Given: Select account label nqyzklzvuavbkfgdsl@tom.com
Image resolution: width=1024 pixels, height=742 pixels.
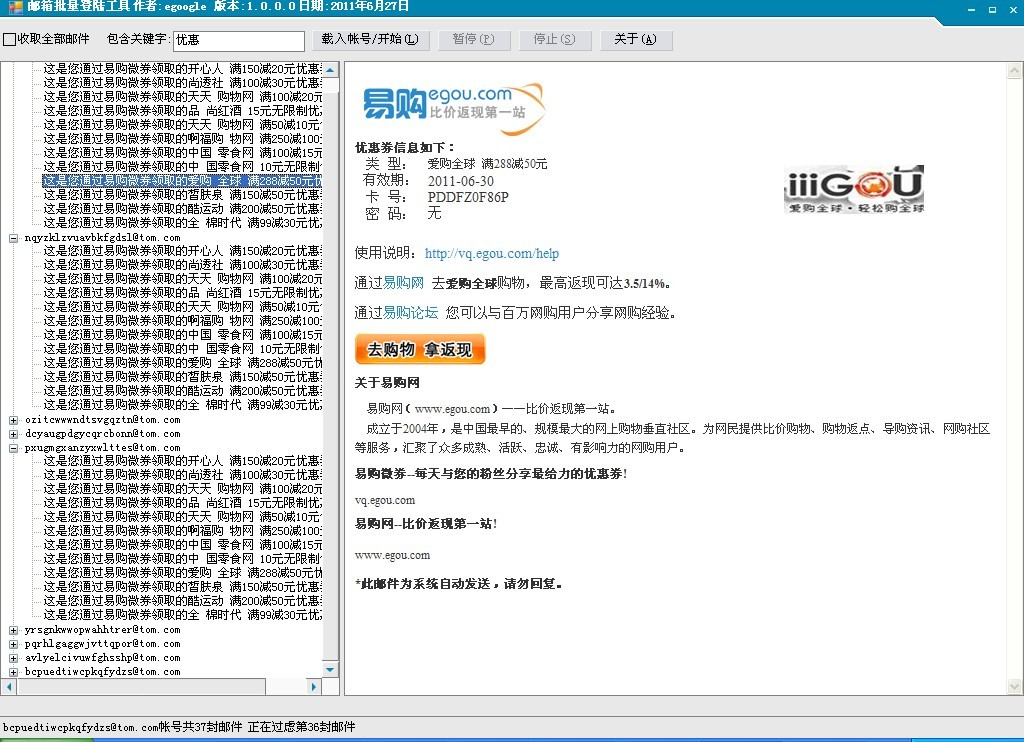Looking at the screenshot, I should 103,238.
